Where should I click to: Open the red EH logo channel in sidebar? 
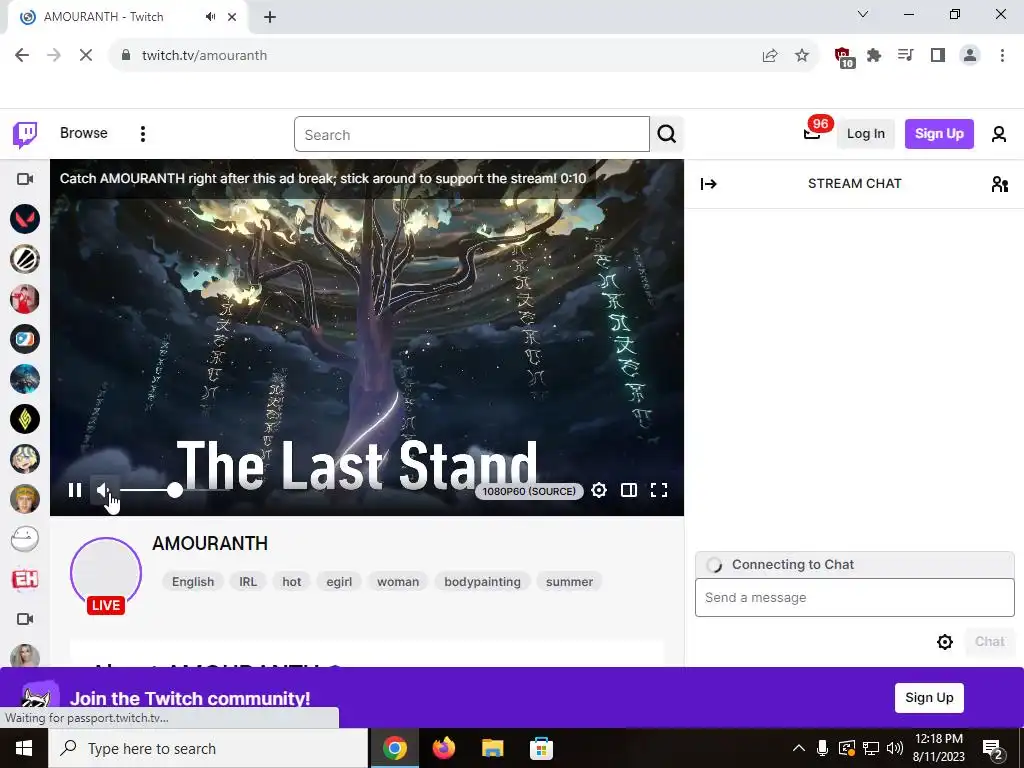pos(25,579)
